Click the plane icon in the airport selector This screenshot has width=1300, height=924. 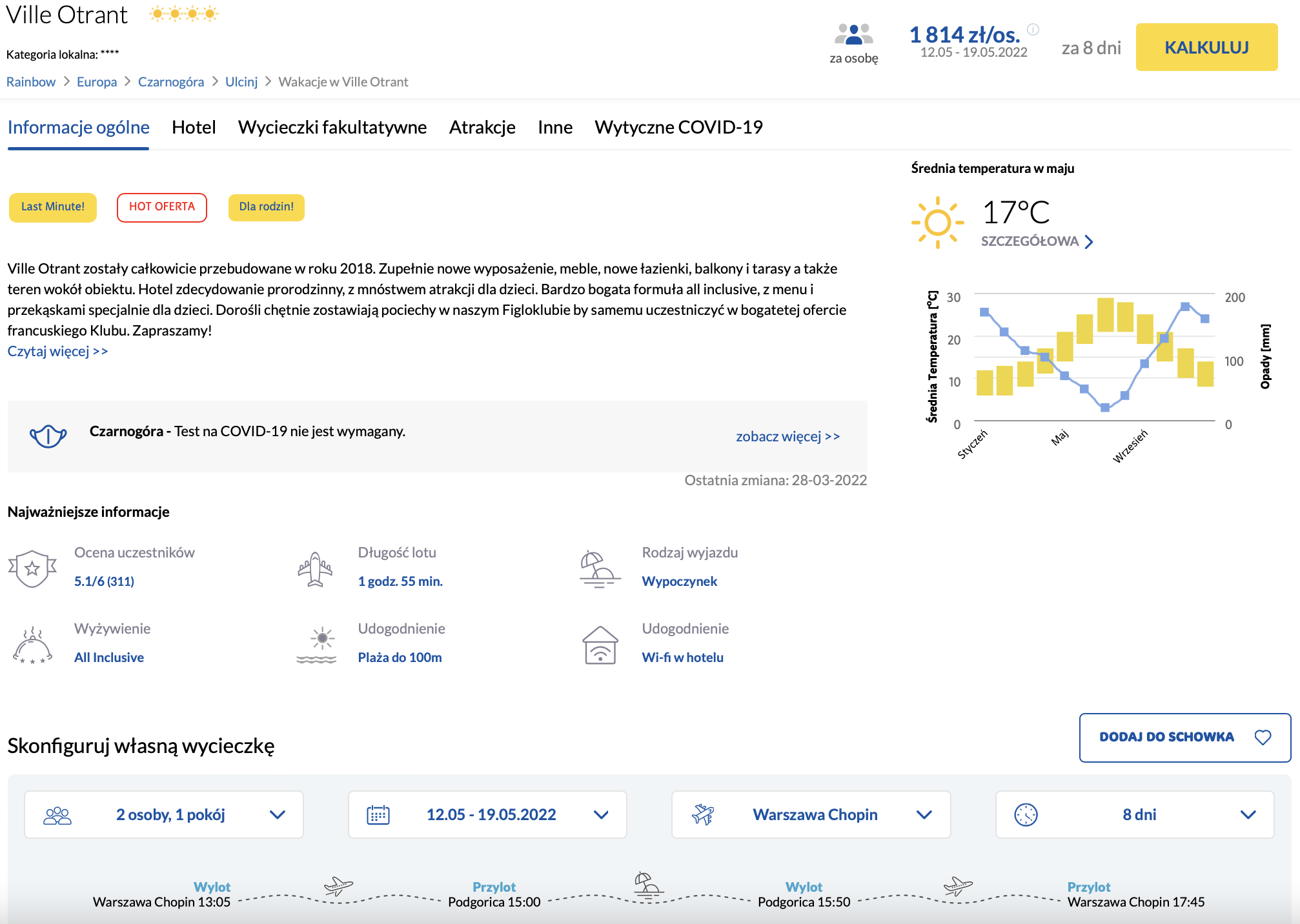click(x=703, y=815)
